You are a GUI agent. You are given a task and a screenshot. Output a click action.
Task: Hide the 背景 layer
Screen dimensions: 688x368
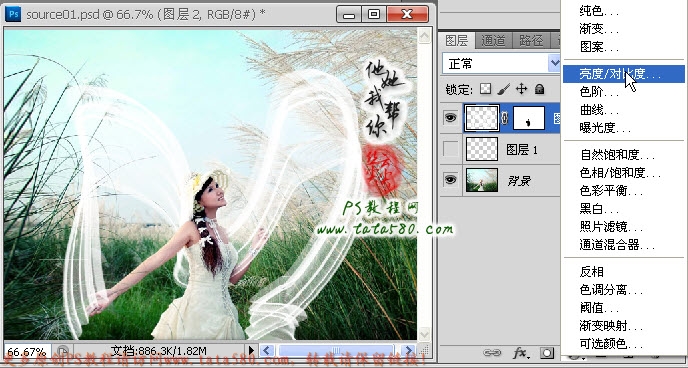451,179
